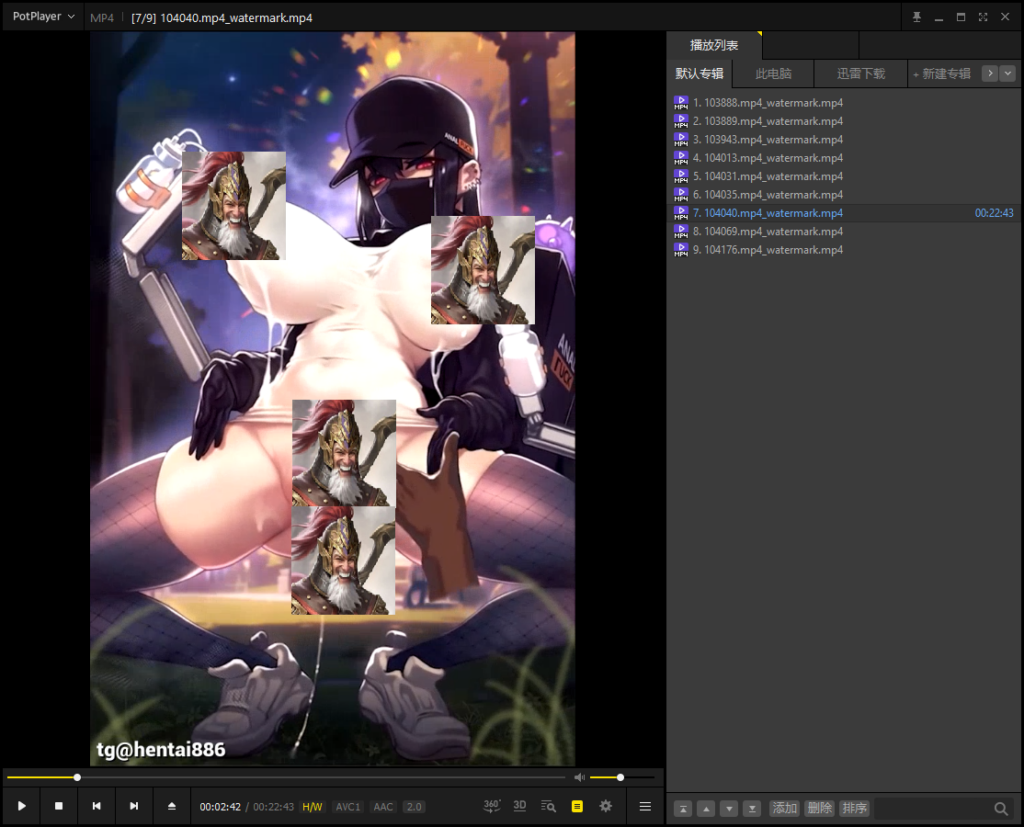Pin the player window on top
The image size is (1024, 827).
pyautogui.click(x=916, y=17)
